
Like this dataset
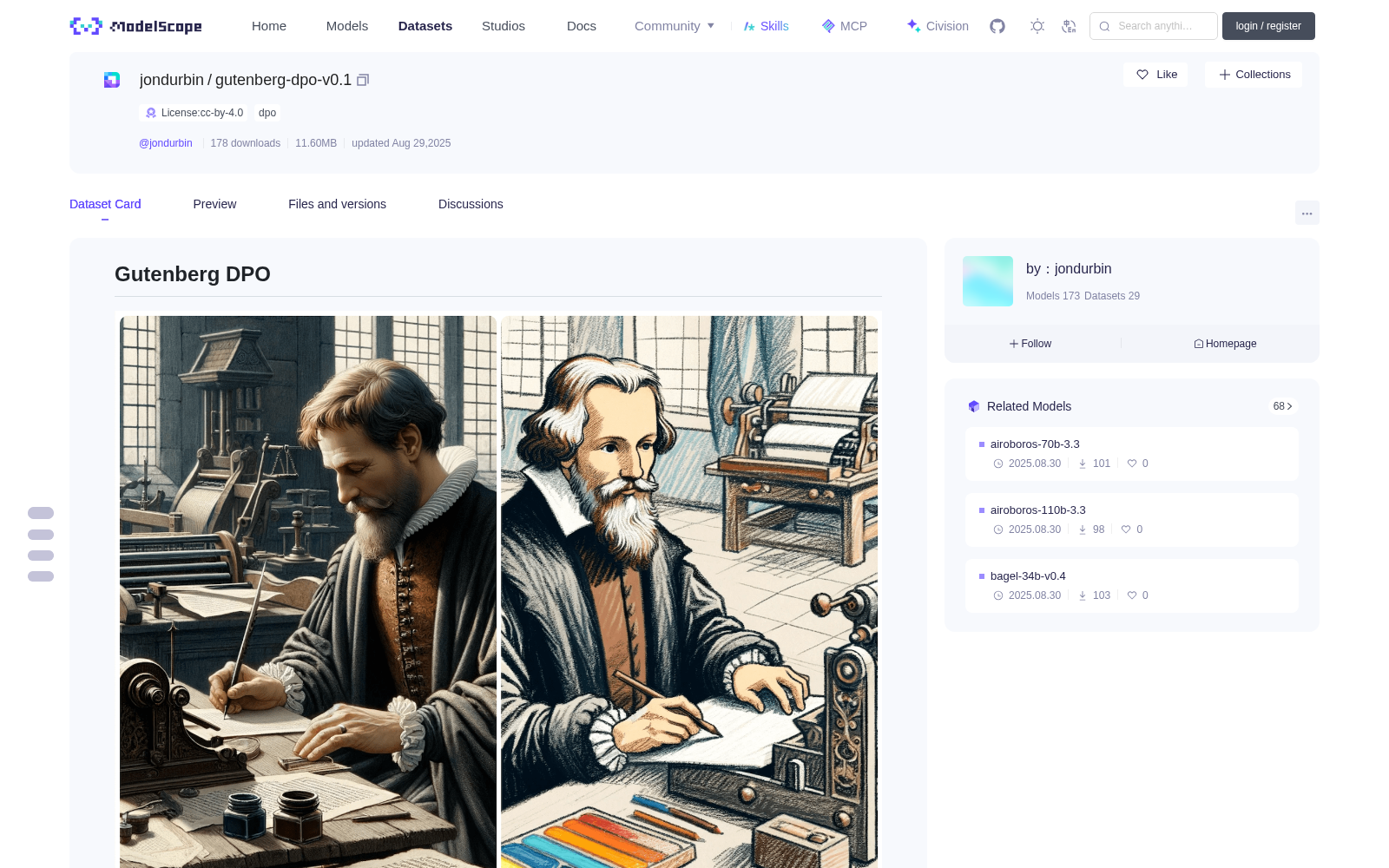pos(1155,75)
